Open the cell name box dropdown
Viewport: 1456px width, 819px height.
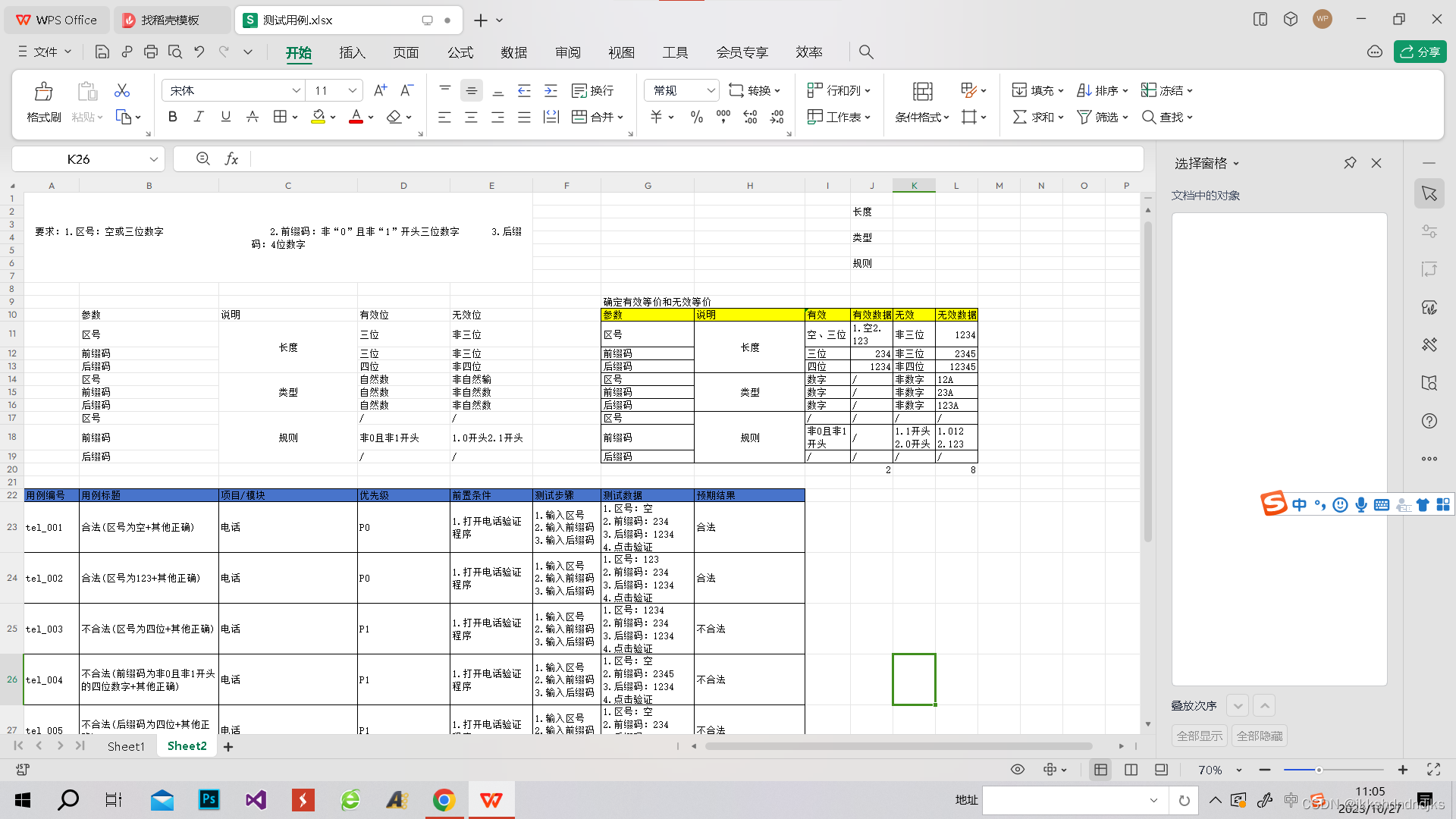click(153, 159)
